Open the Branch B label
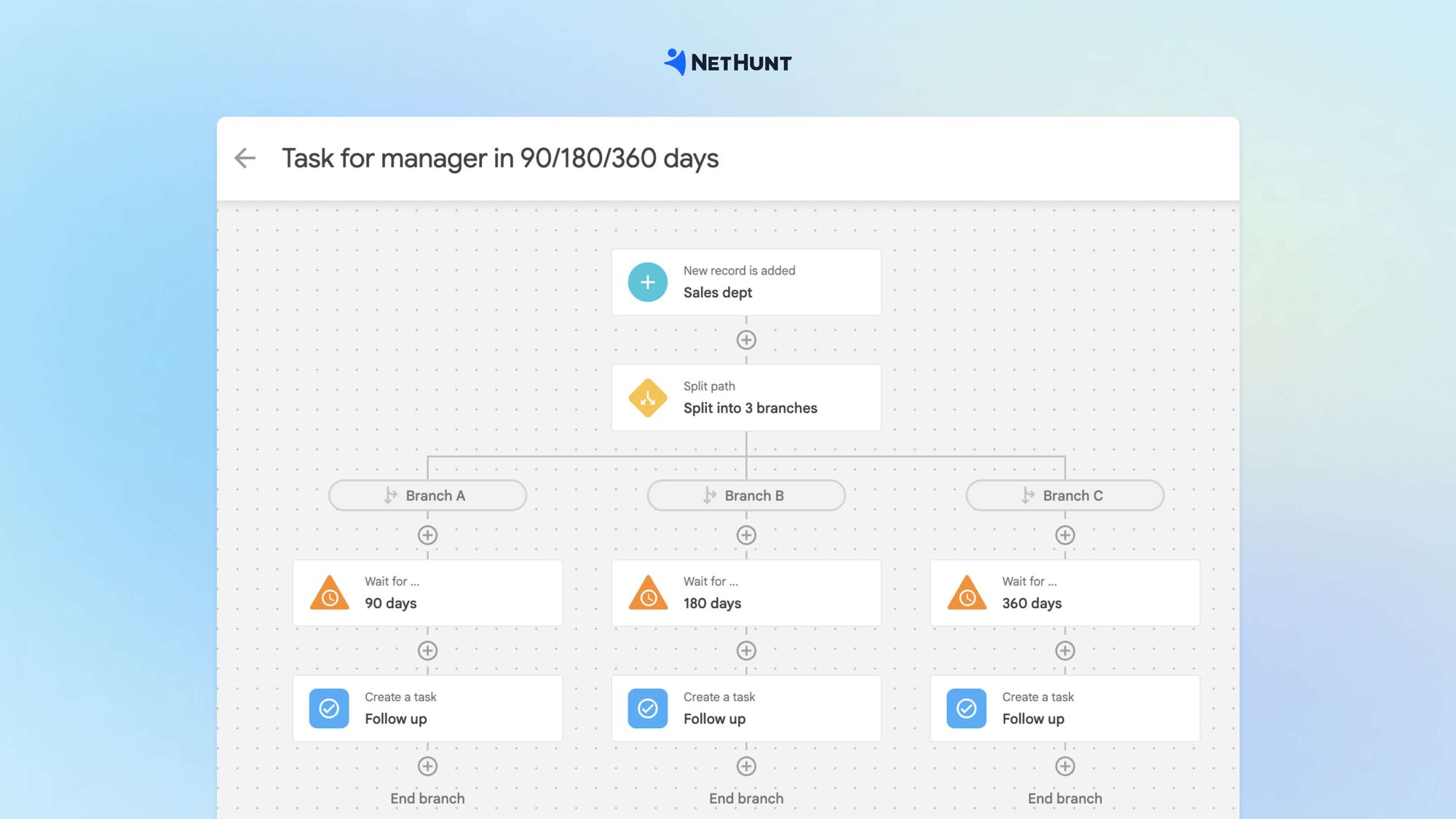1456x819 pixels. [746, 495]
